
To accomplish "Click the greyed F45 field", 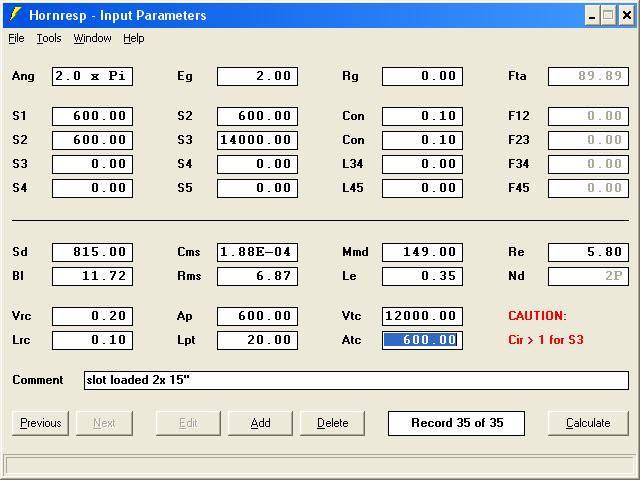I will point(588,188).
